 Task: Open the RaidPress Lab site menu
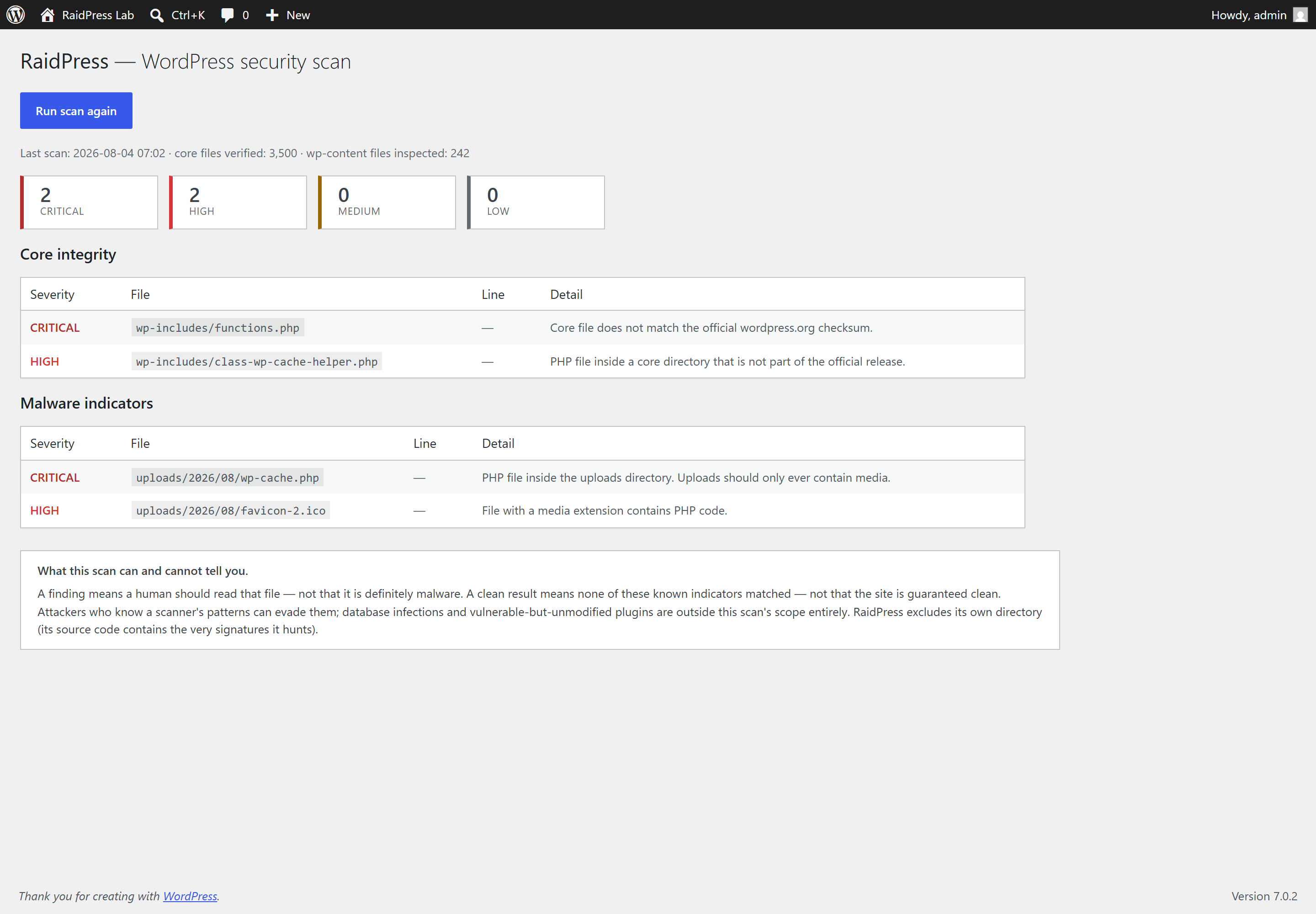point(87,15)
